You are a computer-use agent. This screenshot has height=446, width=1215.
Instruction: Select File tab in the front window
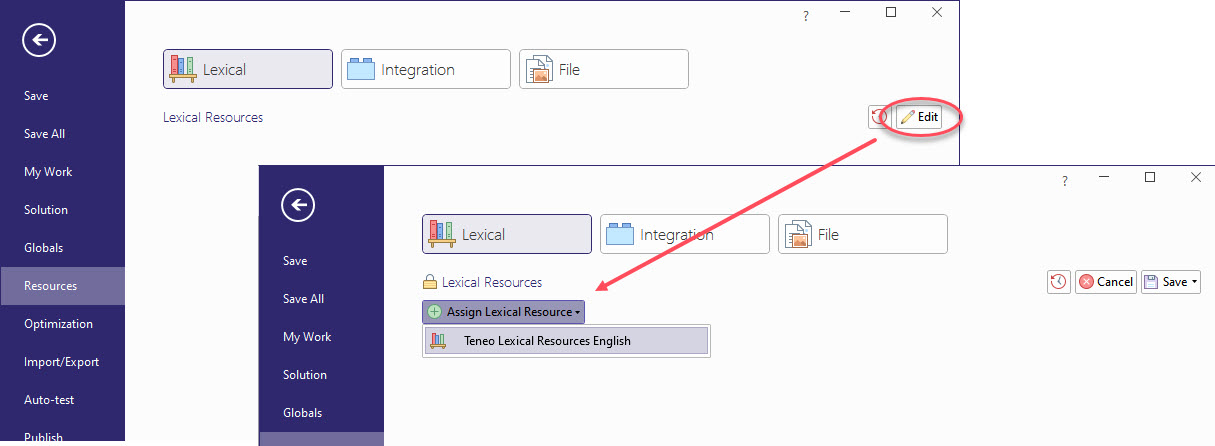point(863,234)
